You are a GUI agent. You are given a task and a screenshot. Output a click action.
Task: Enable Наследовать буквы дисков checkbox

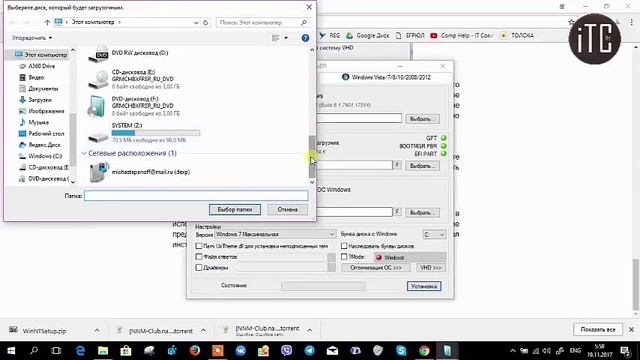(344, 246)
